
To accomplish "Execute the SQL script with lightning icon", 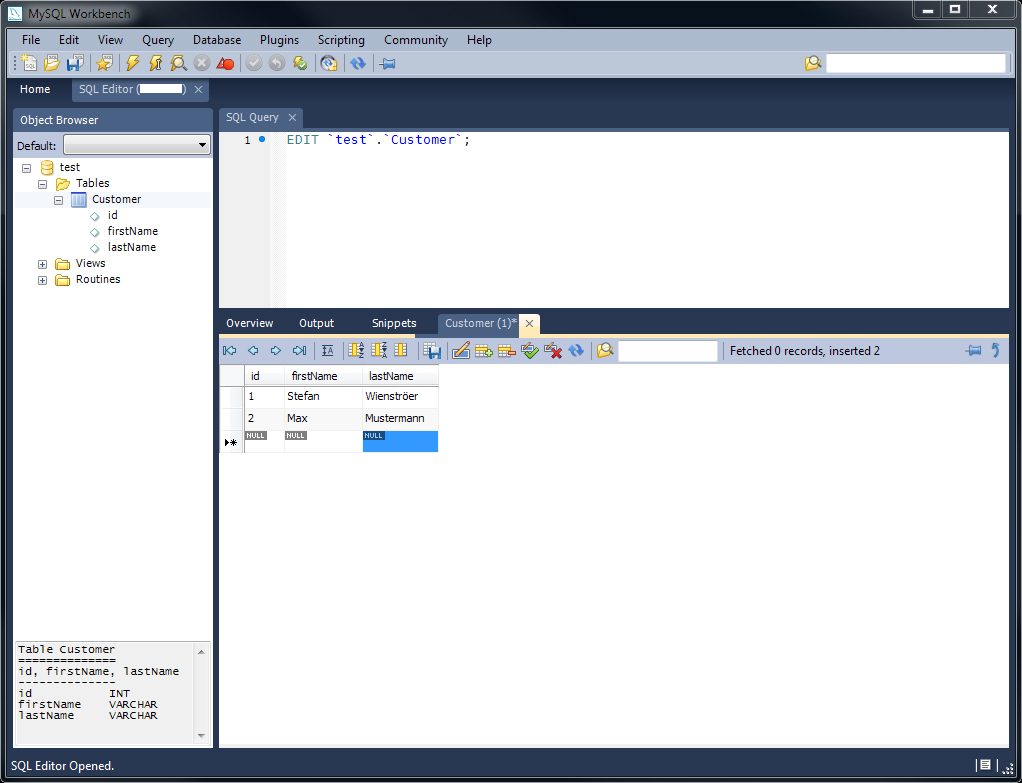I will pos(133,63).
